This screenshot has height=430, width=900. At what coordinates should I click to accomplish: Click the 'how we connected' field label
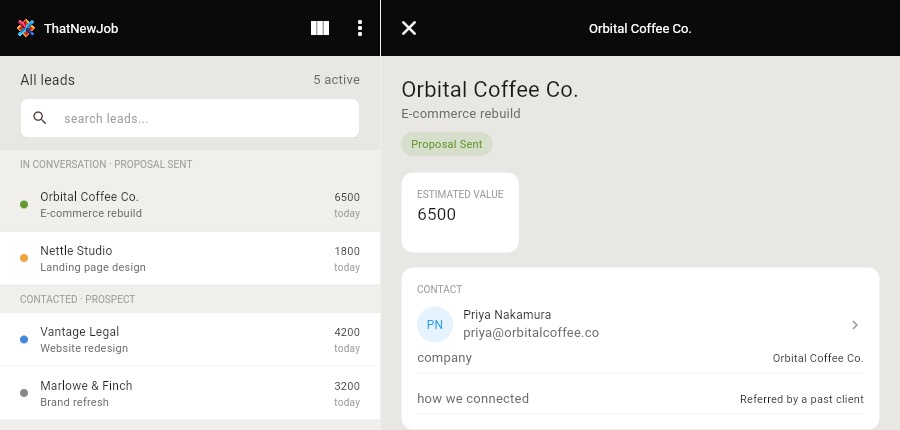[473, 398]
